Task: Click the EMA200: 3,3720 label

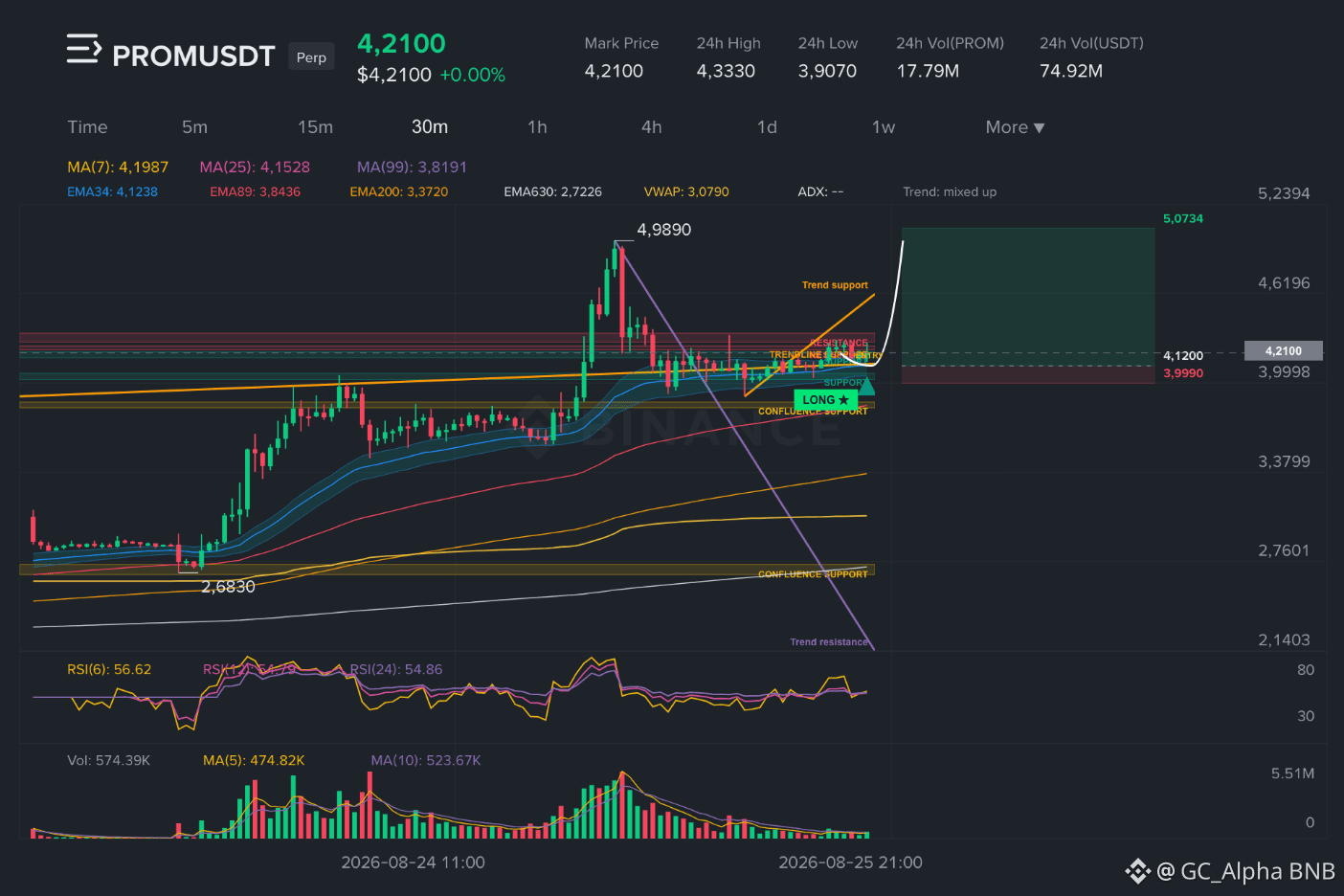Action: point(398,191)
